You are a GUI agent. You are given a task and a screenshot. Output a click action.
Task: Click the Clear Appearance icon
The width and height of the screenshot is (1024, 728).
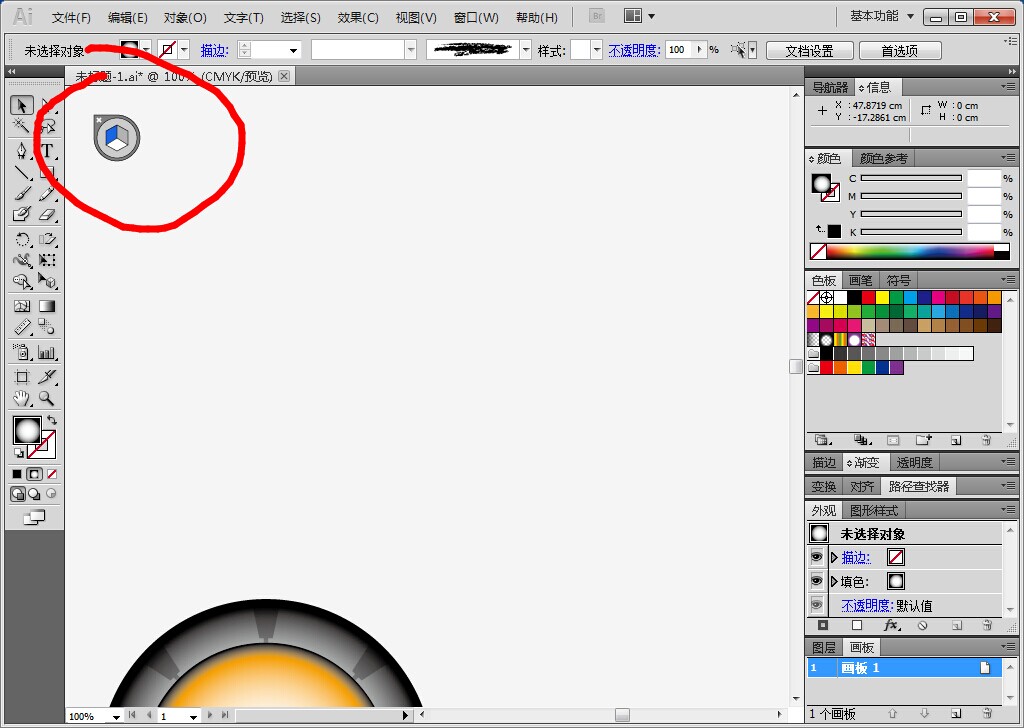point(922,625)
